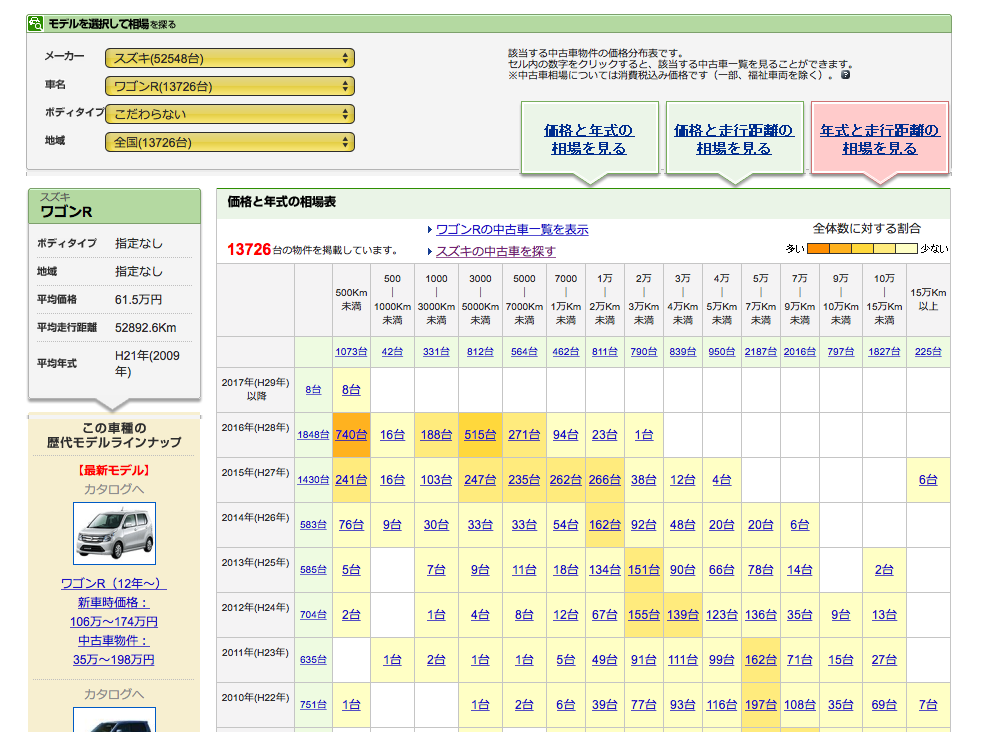The image size is (993, 732).
Task: Open the 2016台 column total link
Action: click(800, 351)
